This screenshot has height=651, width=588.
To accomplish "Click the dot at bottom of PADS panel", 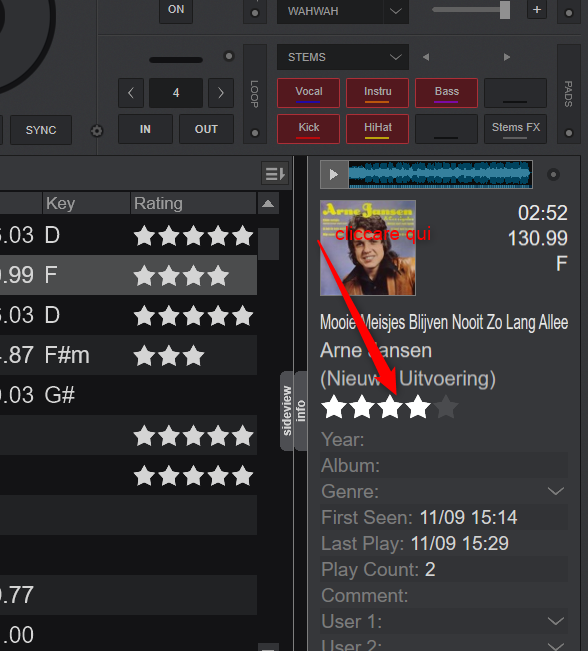I will point(569,133).
